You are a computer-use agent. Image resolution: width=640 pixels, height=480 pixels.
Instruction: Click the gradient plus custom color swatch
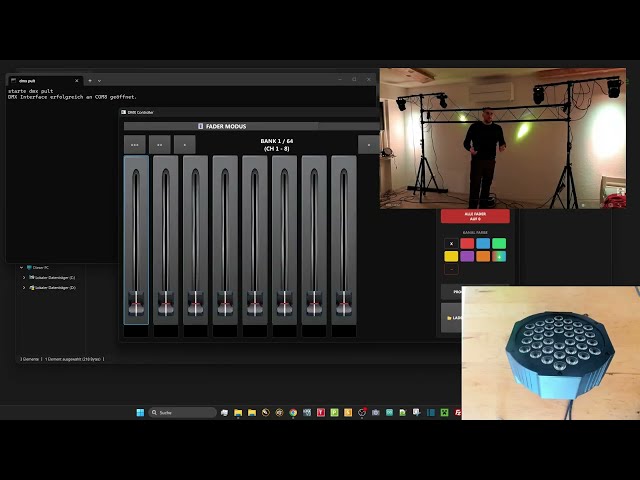499,256
